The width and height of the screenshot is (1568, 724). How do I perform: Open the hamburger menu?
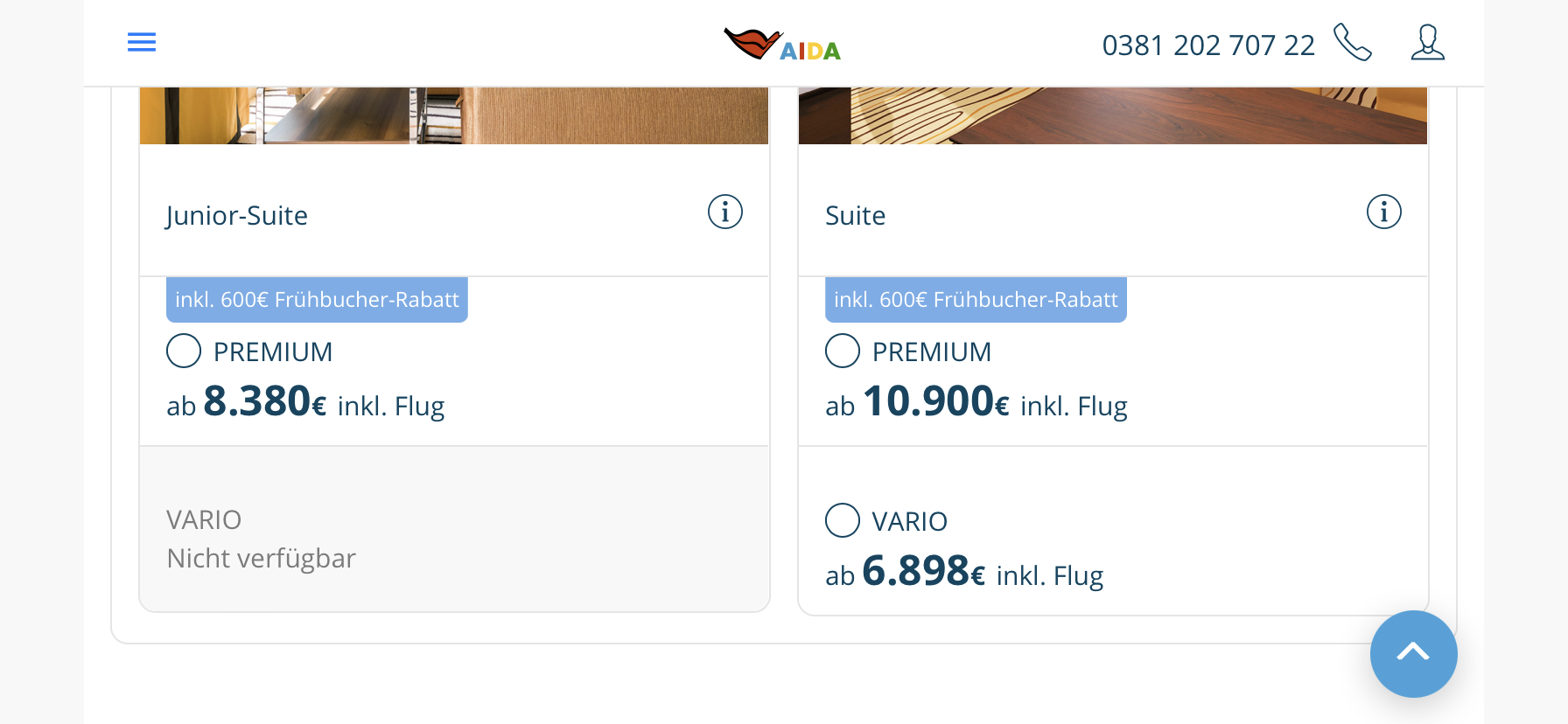(x=142, y=42)
